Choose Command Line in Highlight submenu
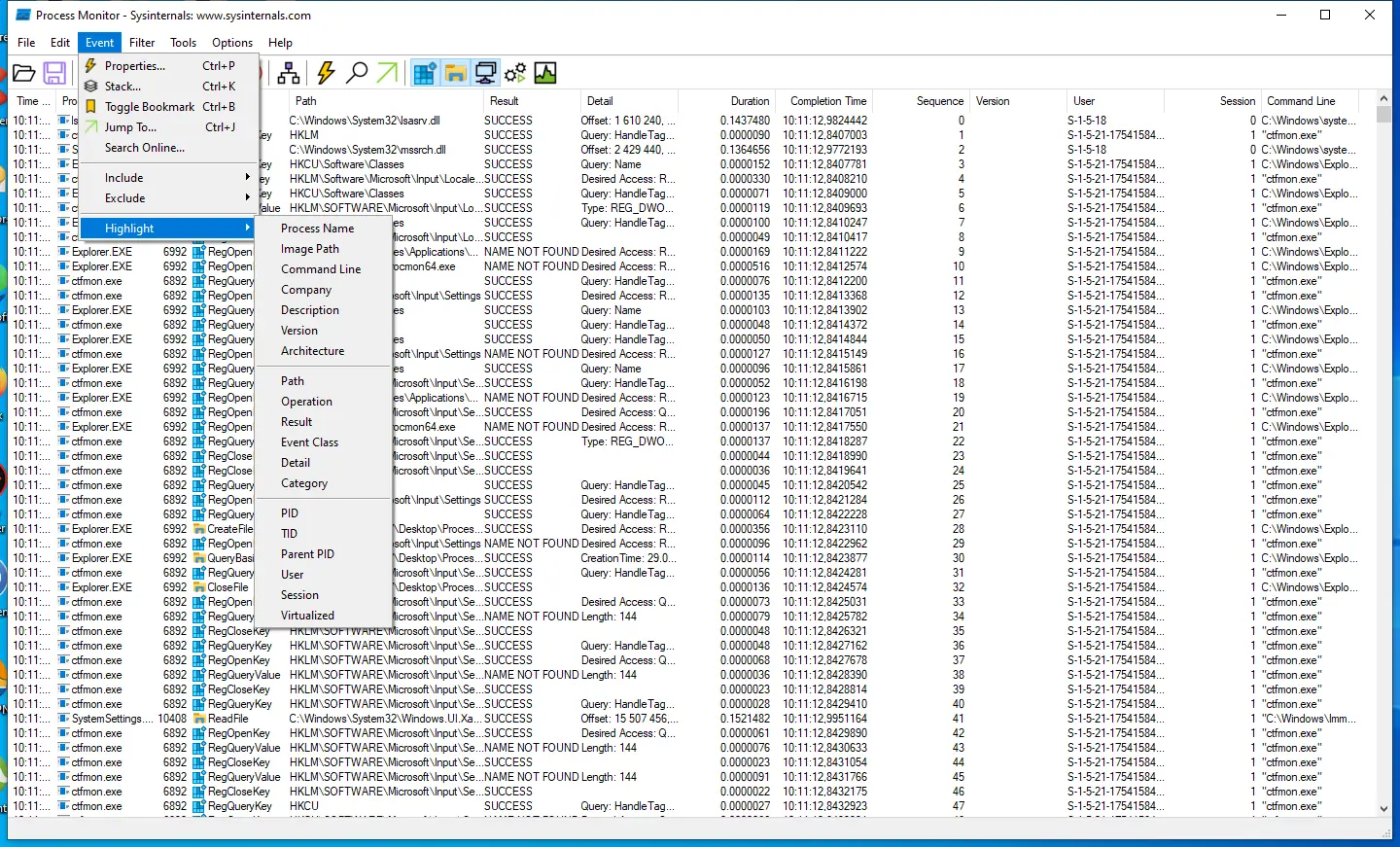The width and height of the screenshot is (1400, 847). [324, 269]
